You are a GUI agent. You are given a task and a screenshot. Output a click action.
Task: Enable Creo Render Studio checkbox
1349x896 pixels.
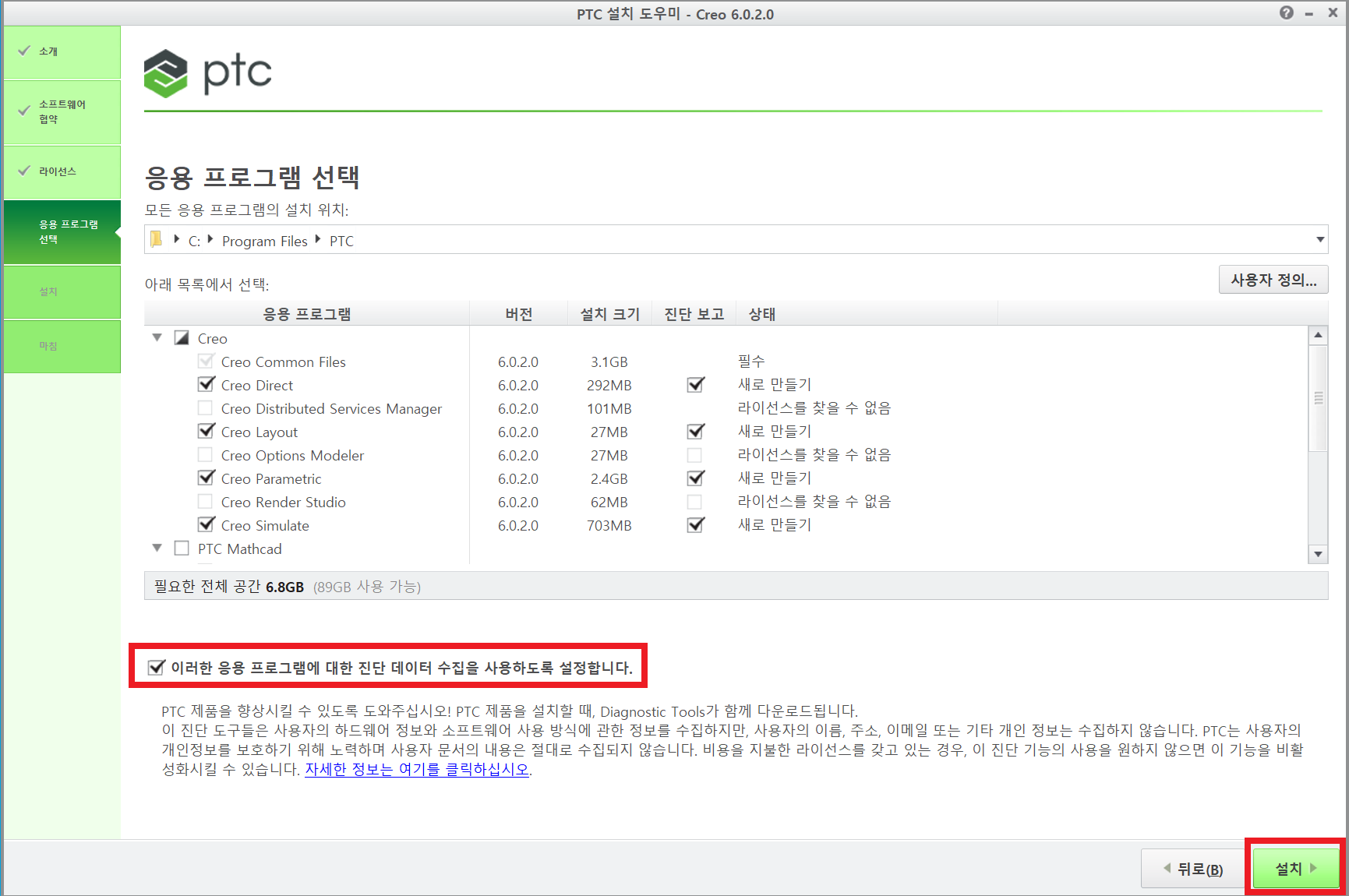[205, 501]
